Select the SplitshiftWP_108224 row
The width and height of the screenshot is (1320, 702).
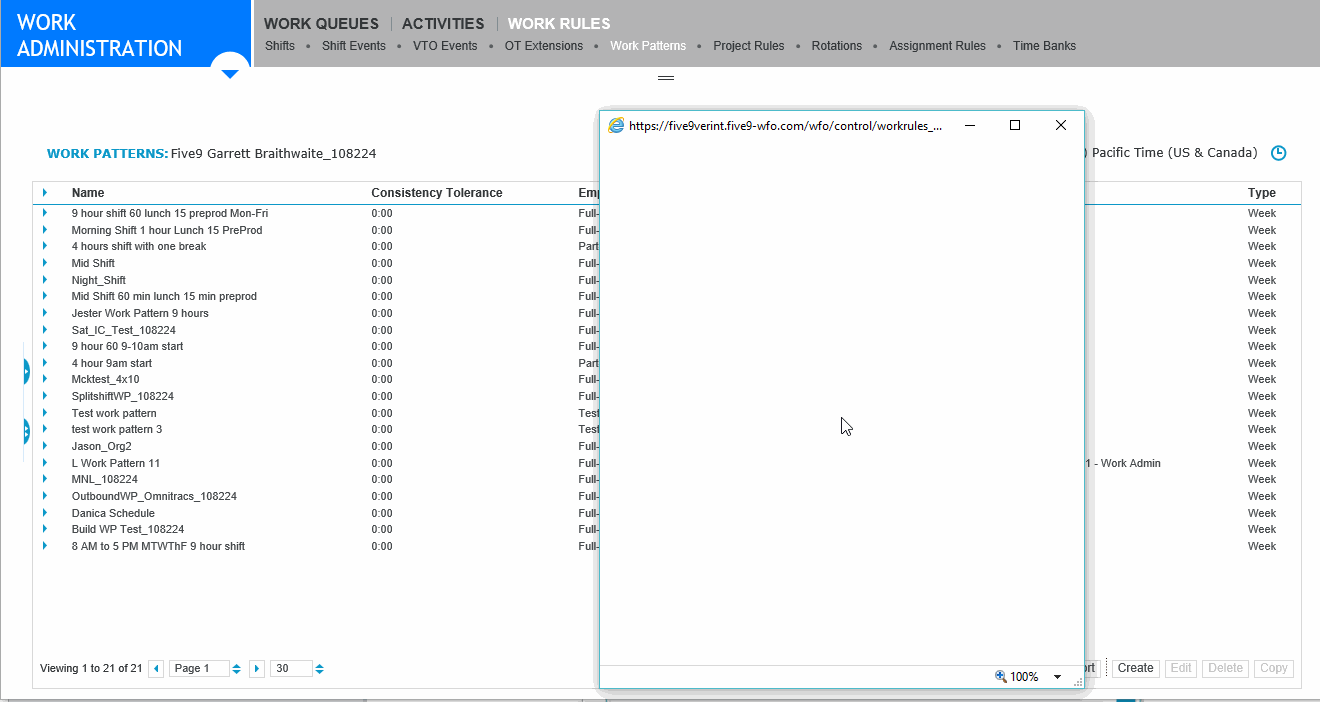point(123,396)
